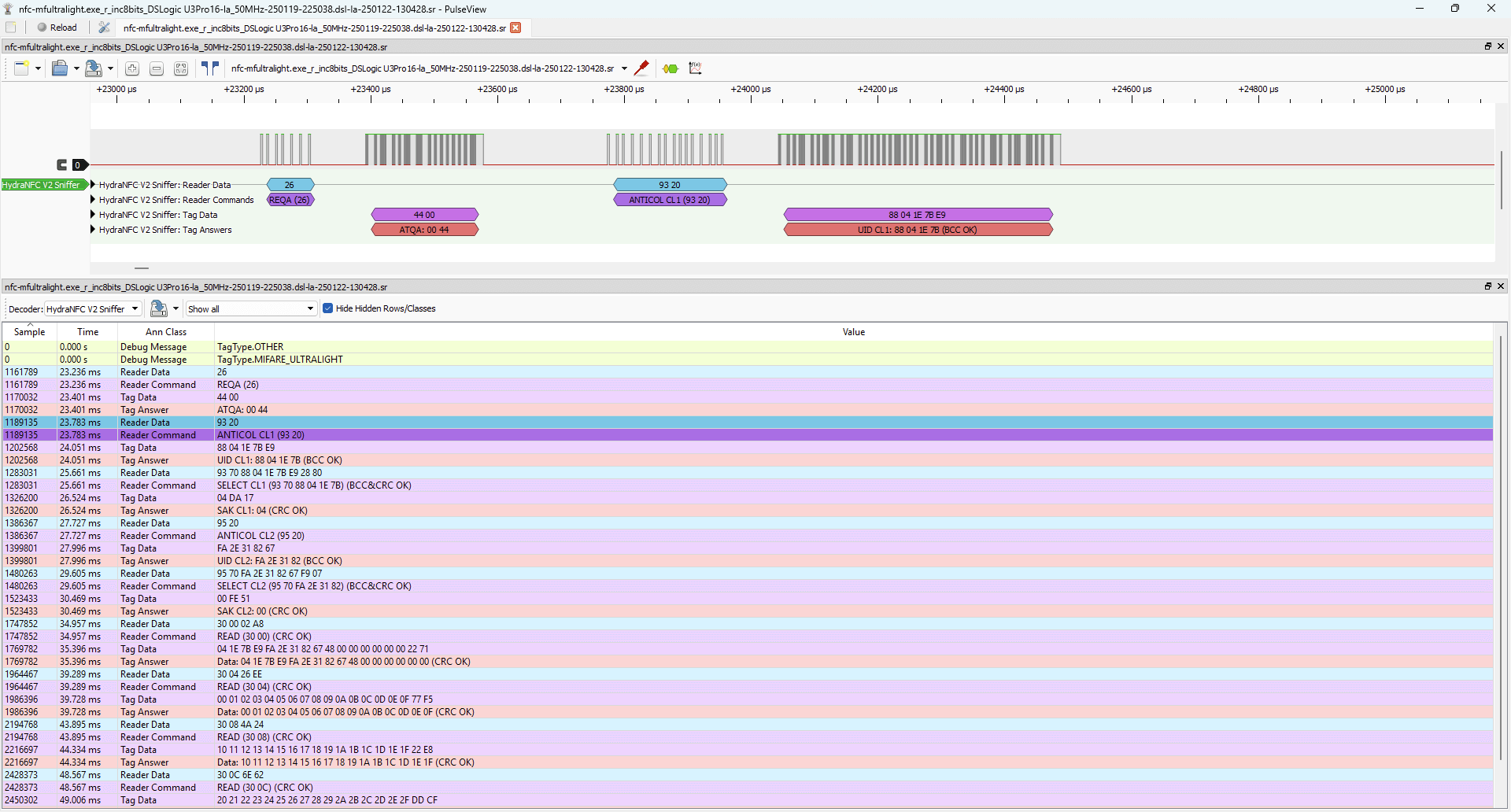The height and width of the screenshot is (812, 1511).
Task: Open the device selector dropdown in toolbar
Action: coord(624,68)
